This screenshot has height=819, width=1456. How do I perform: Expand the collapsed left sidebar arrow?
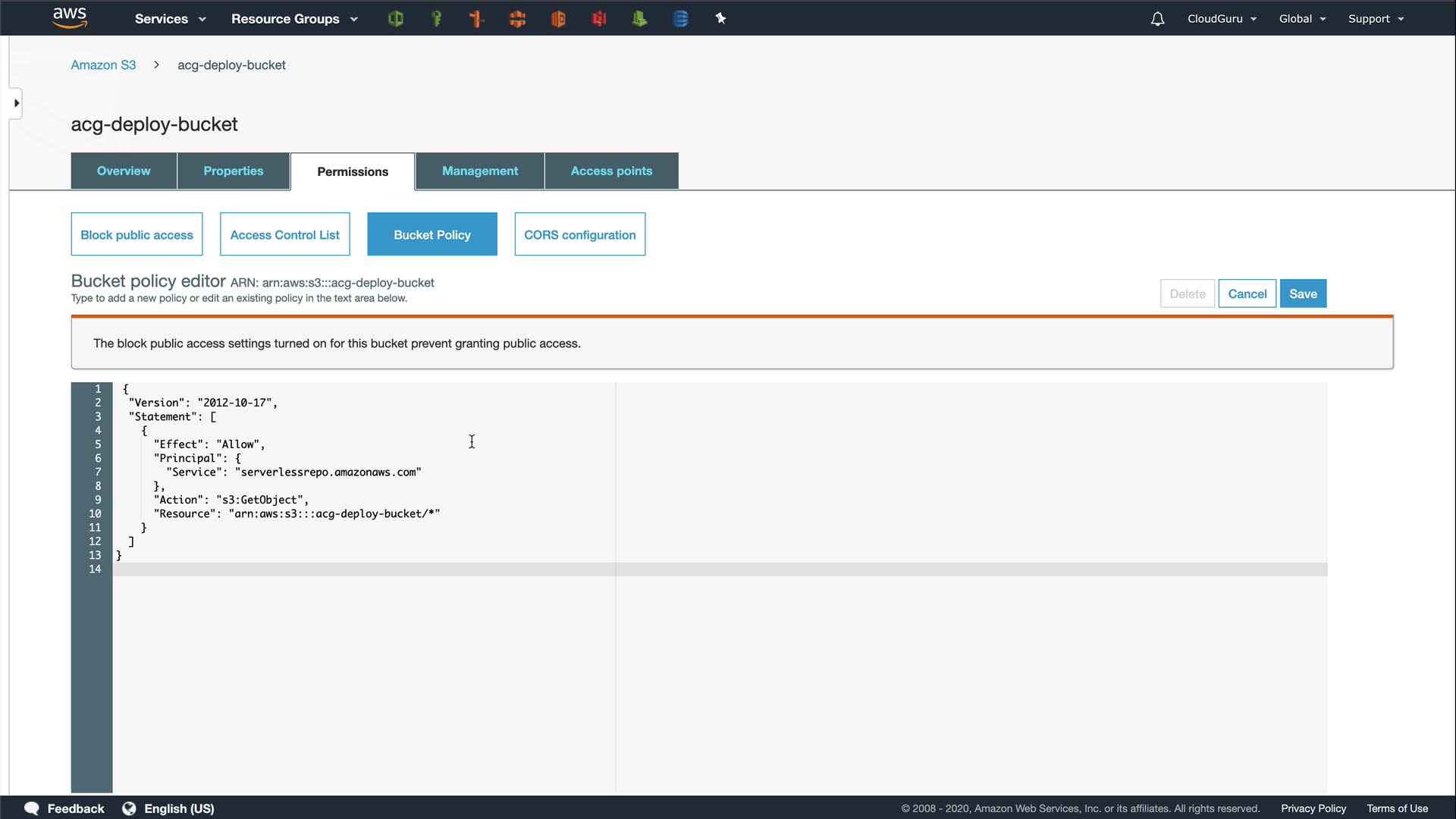point(16,103)
